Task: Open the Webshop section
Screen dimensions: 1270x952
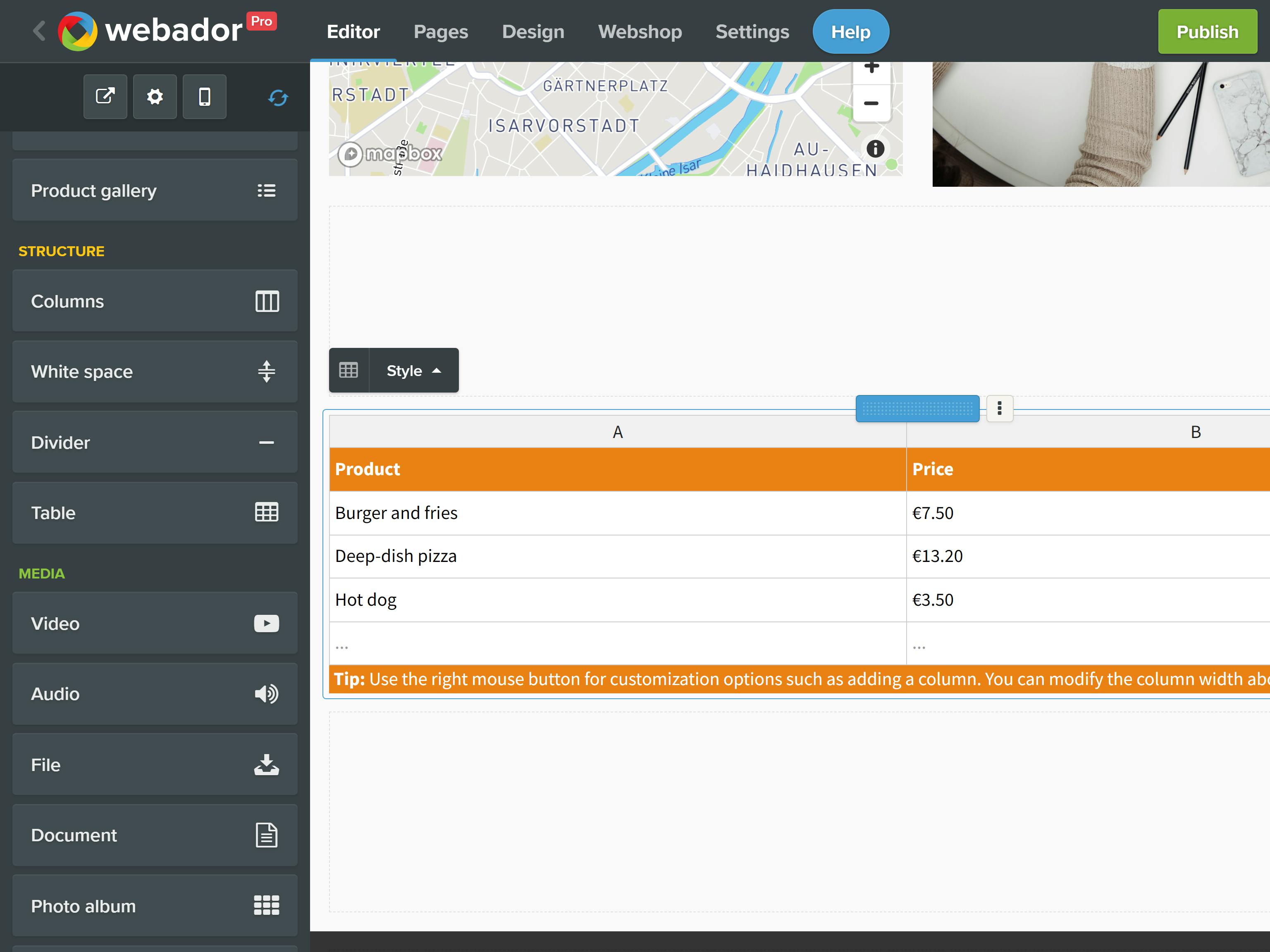Action: [x=639, y=31]
